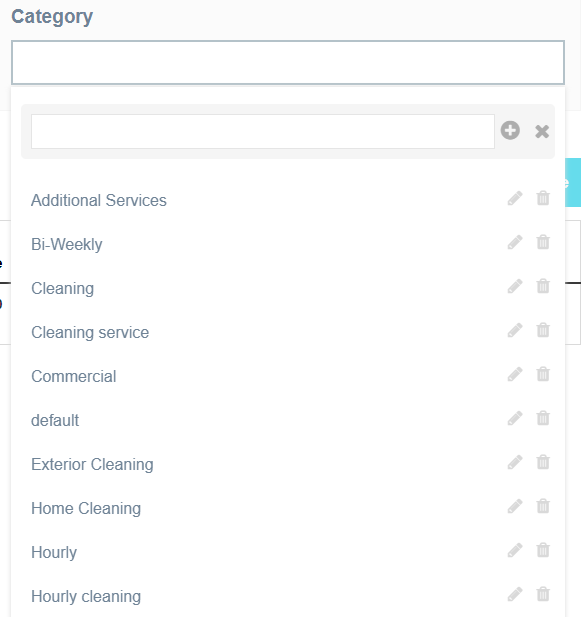Image resolution: width=585 pixels, height=617 pixels.
Task: Open the Category dropdown box
Action: coord(288,63)
